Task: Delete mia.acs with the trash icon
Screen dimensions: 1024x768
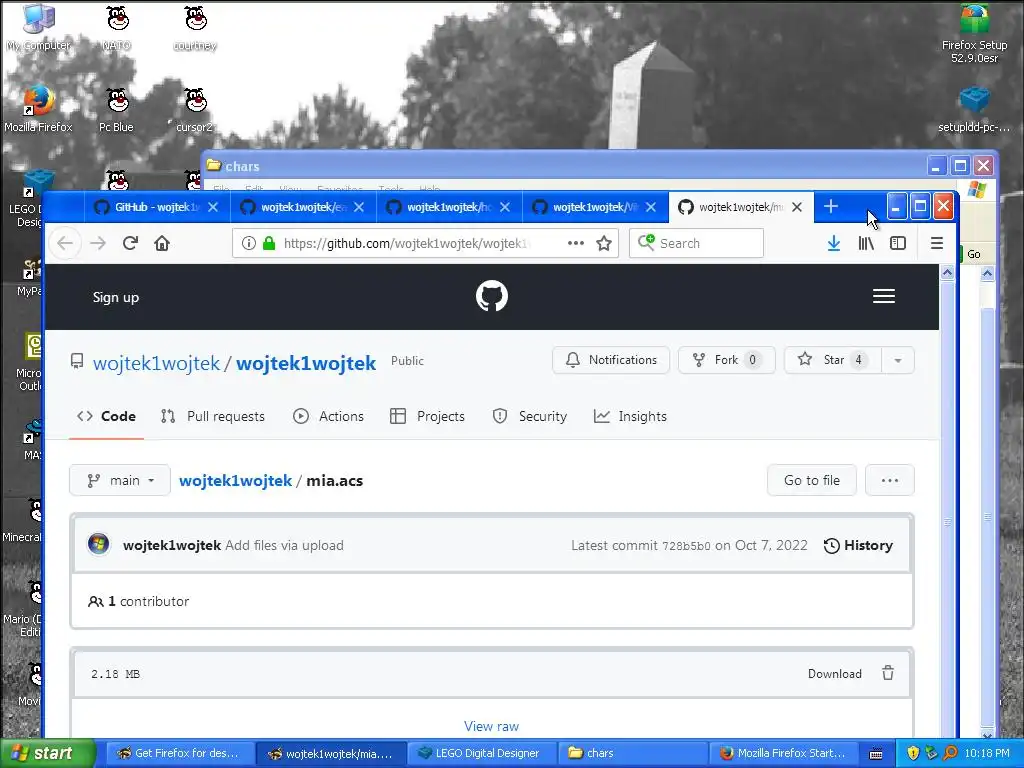Action: [x=888, y=673]
